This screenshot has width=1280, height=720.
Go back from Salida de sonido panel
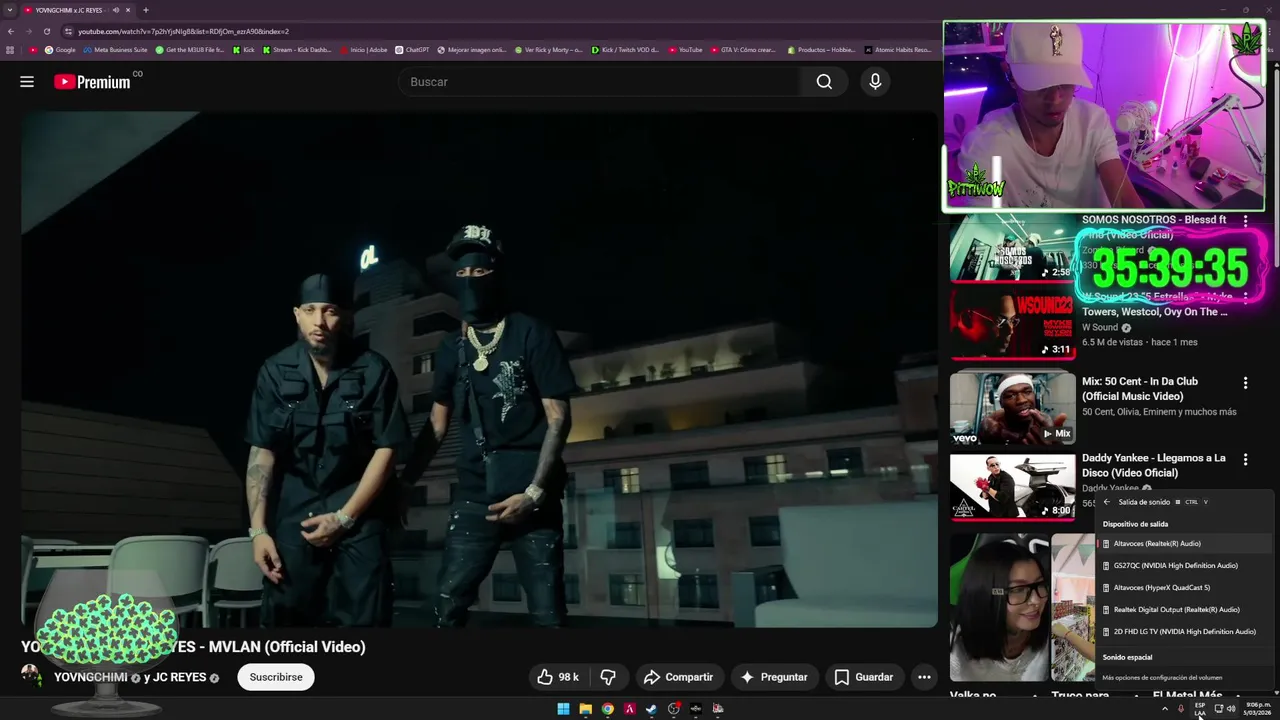1106,502
